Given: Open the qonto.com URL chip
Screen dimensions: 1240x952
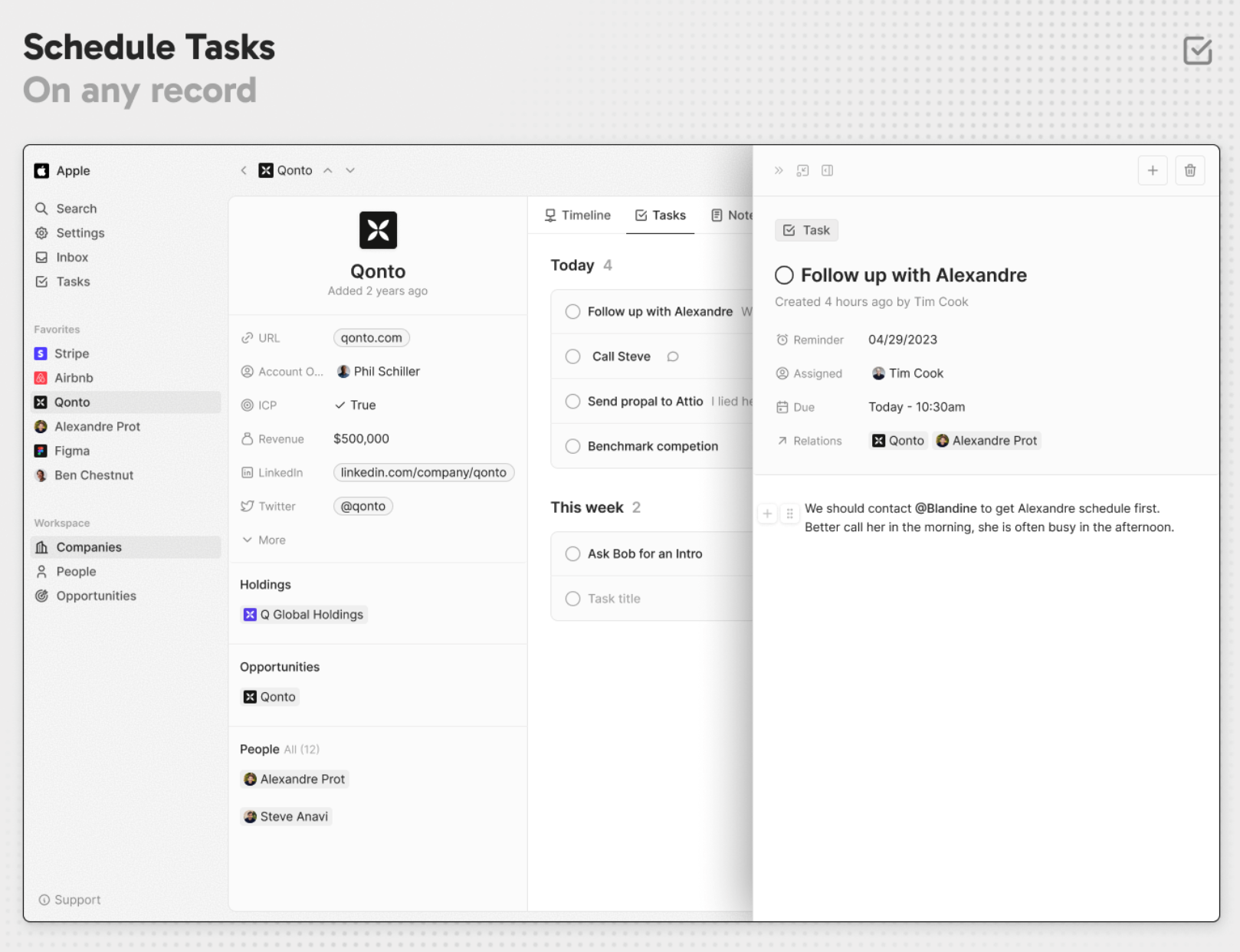Looking at the screenshot, I should [372, 338].
